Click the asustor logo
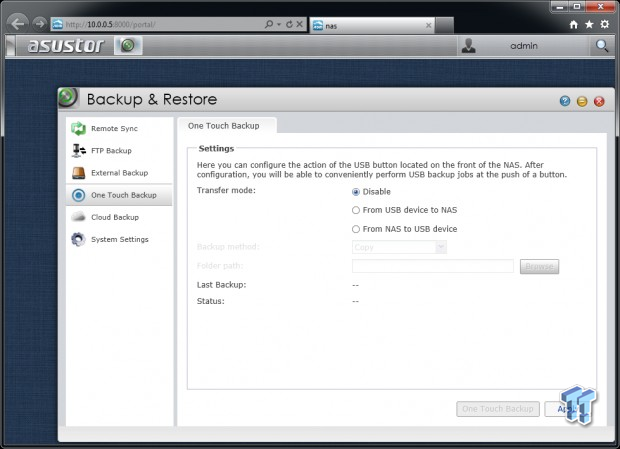 [65, 45]
